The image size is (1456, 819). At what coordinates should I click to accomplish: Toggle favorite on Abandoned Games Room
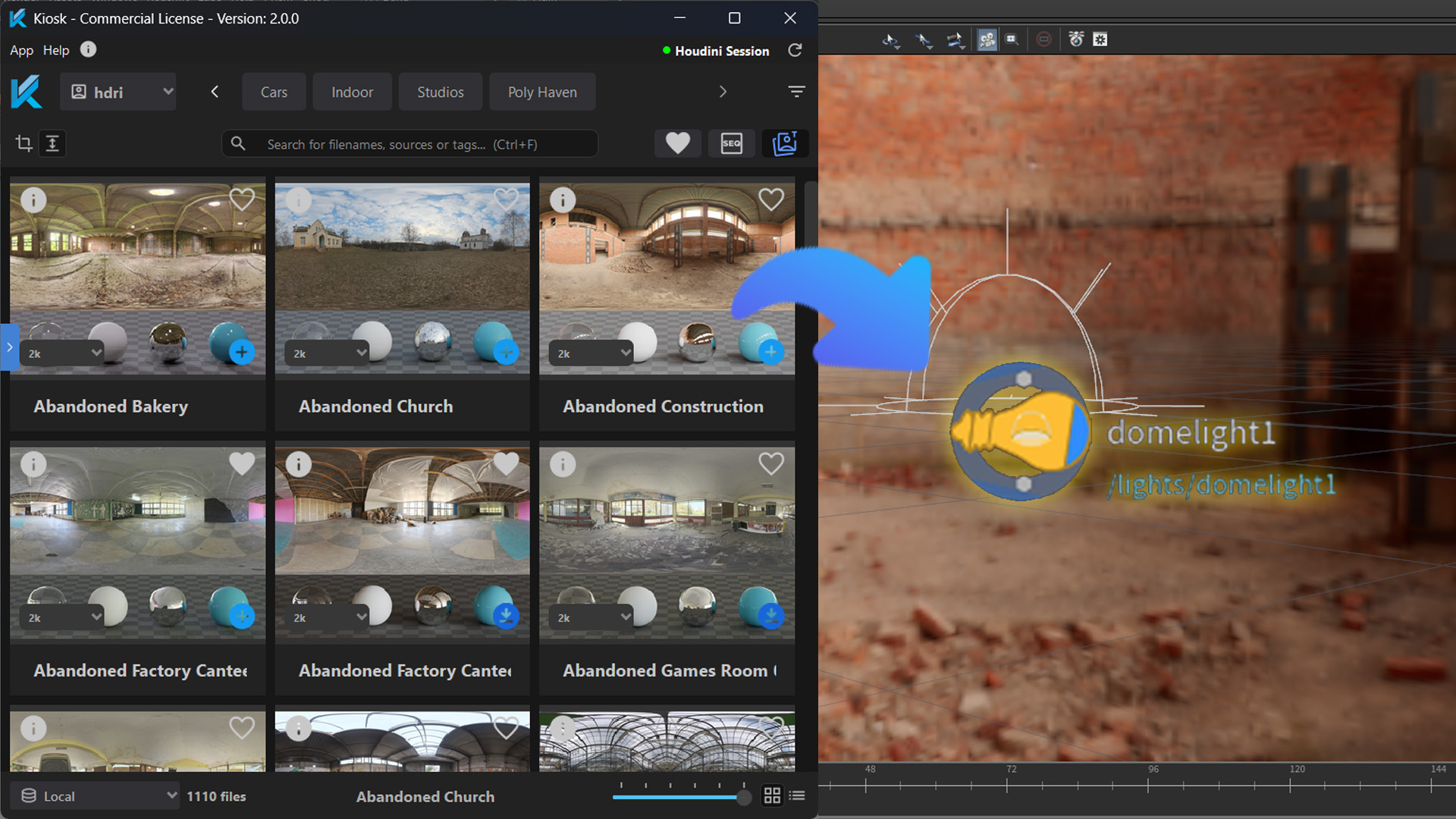click(770, 463)
